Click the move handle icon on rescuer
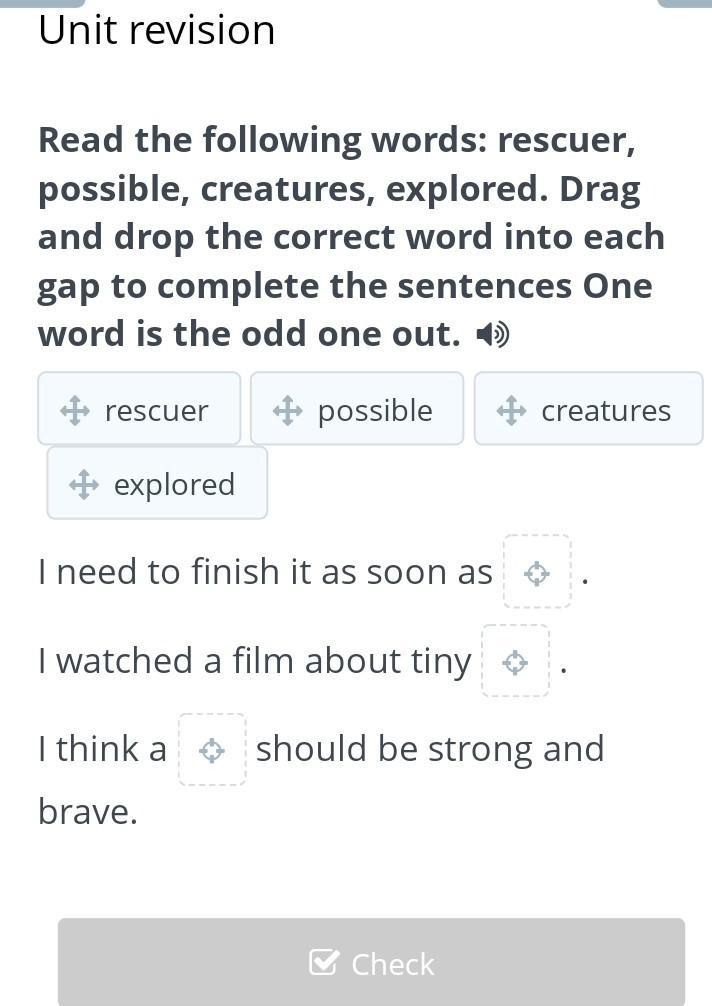Viewport: 712px width, 1006px height. point(75,410)
